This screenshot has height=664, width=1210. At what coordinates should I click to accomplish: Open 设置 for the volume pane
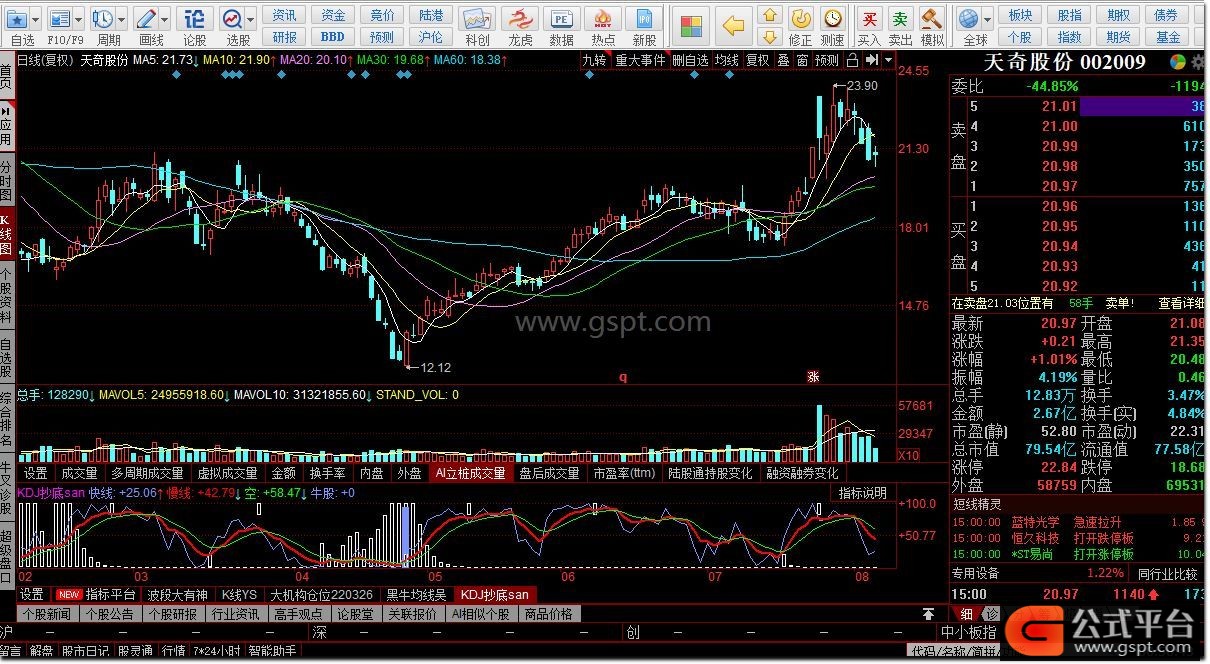coord(36,473)
